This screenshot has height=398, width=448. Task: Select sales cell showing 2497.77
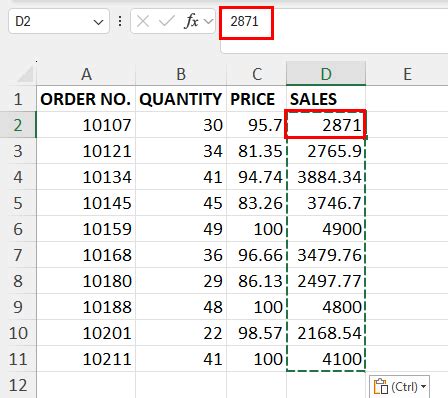(326, 281)
